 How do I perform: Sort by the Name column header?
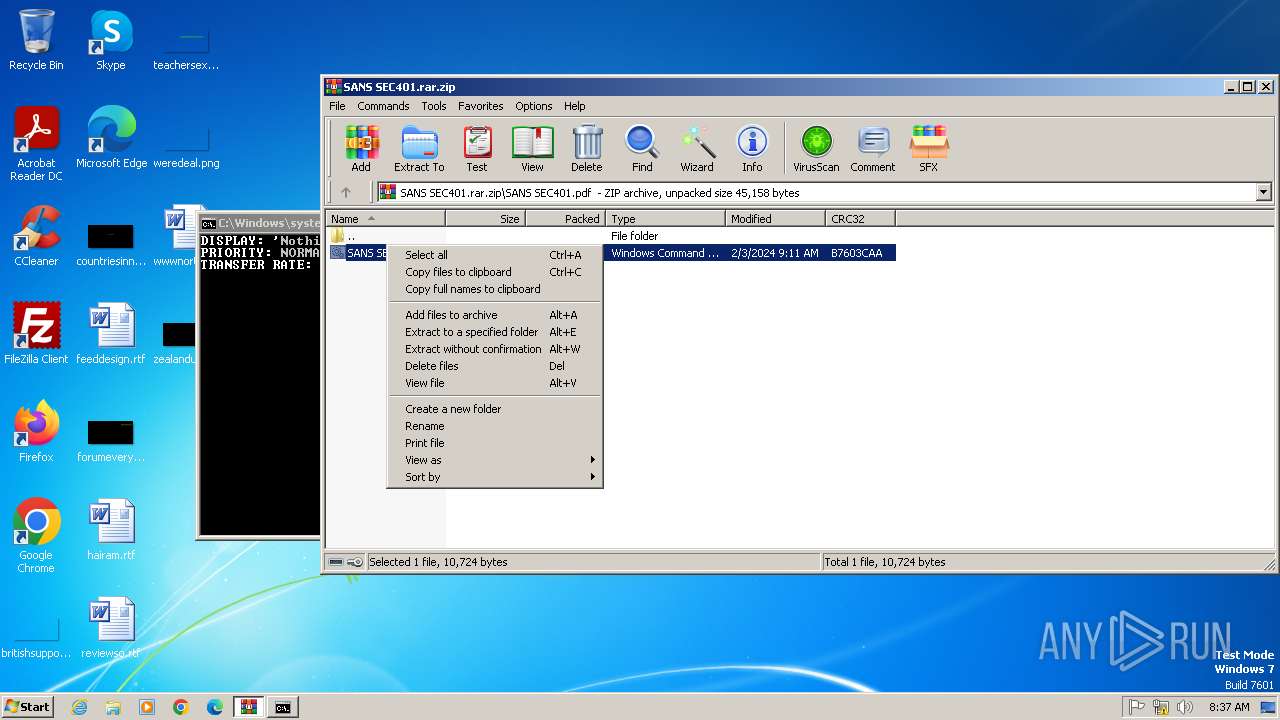385,219
